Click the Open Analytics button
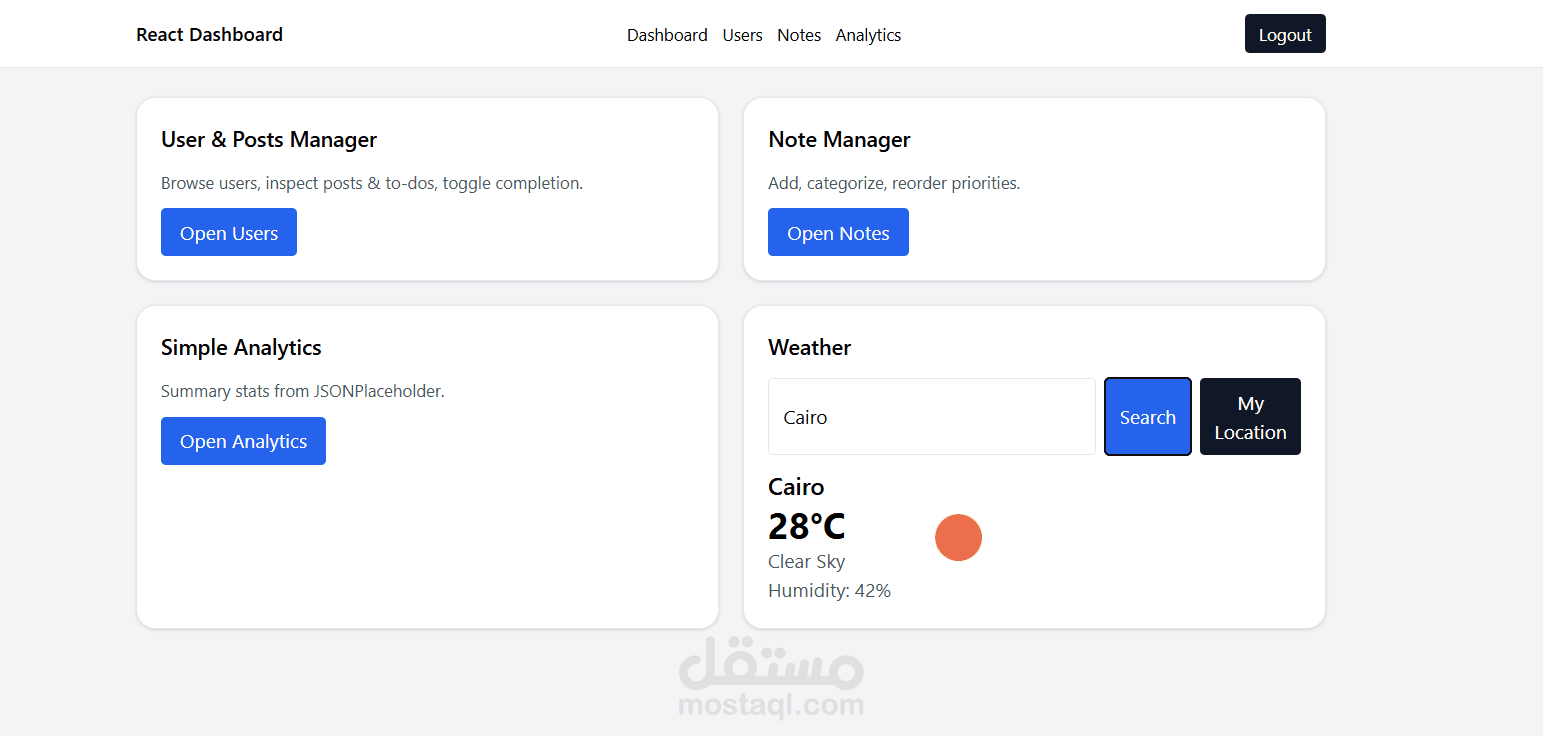This screenshot has width=1543, height=736. tap(243, 441)
